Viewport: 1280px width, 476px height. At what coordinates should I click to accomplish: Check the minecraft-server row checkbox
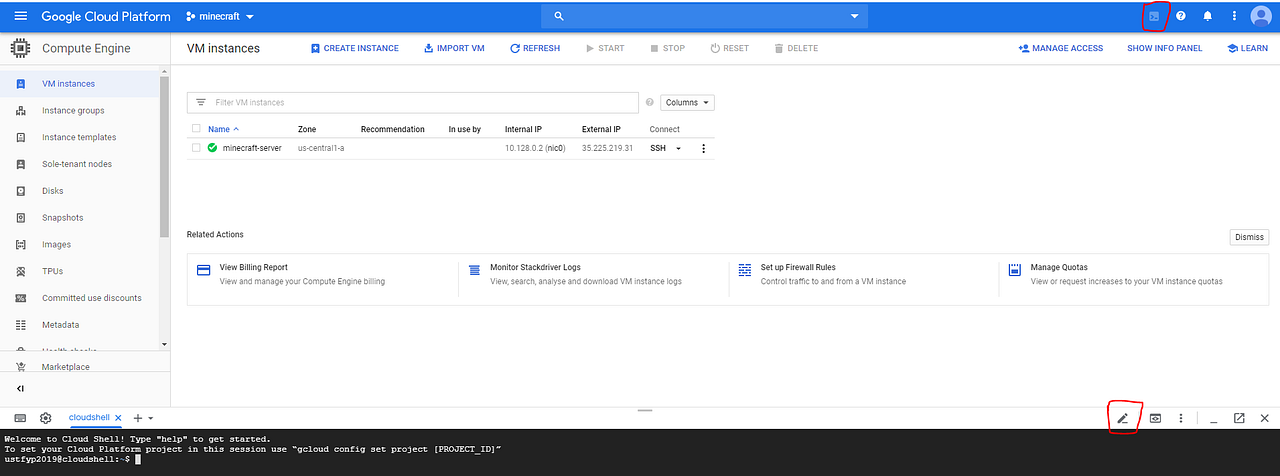pyautogui.click(x=196, y=148)
